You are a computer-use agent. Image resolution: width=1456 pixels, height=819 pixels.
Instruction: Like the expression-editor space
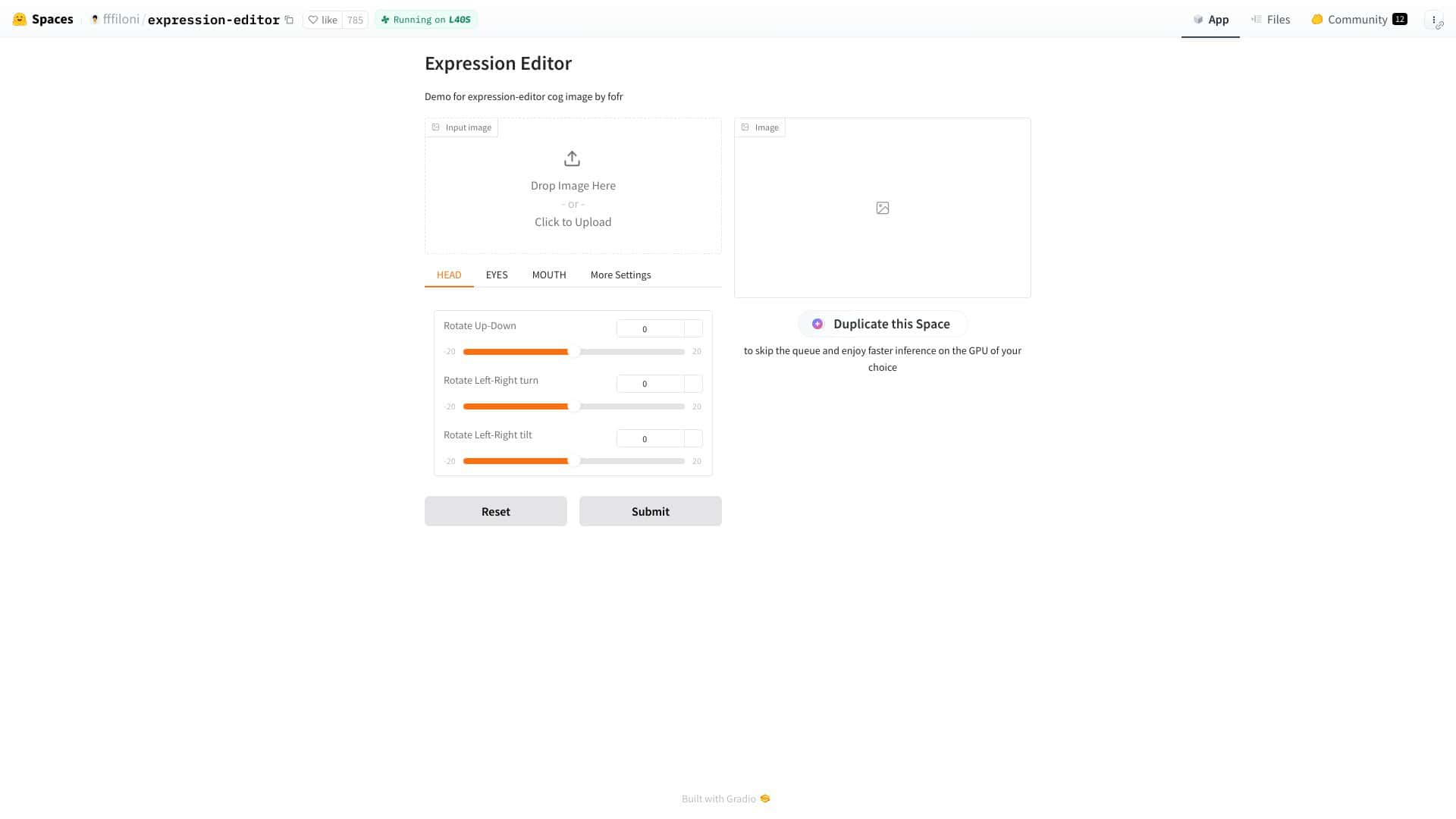pos(323,20)
